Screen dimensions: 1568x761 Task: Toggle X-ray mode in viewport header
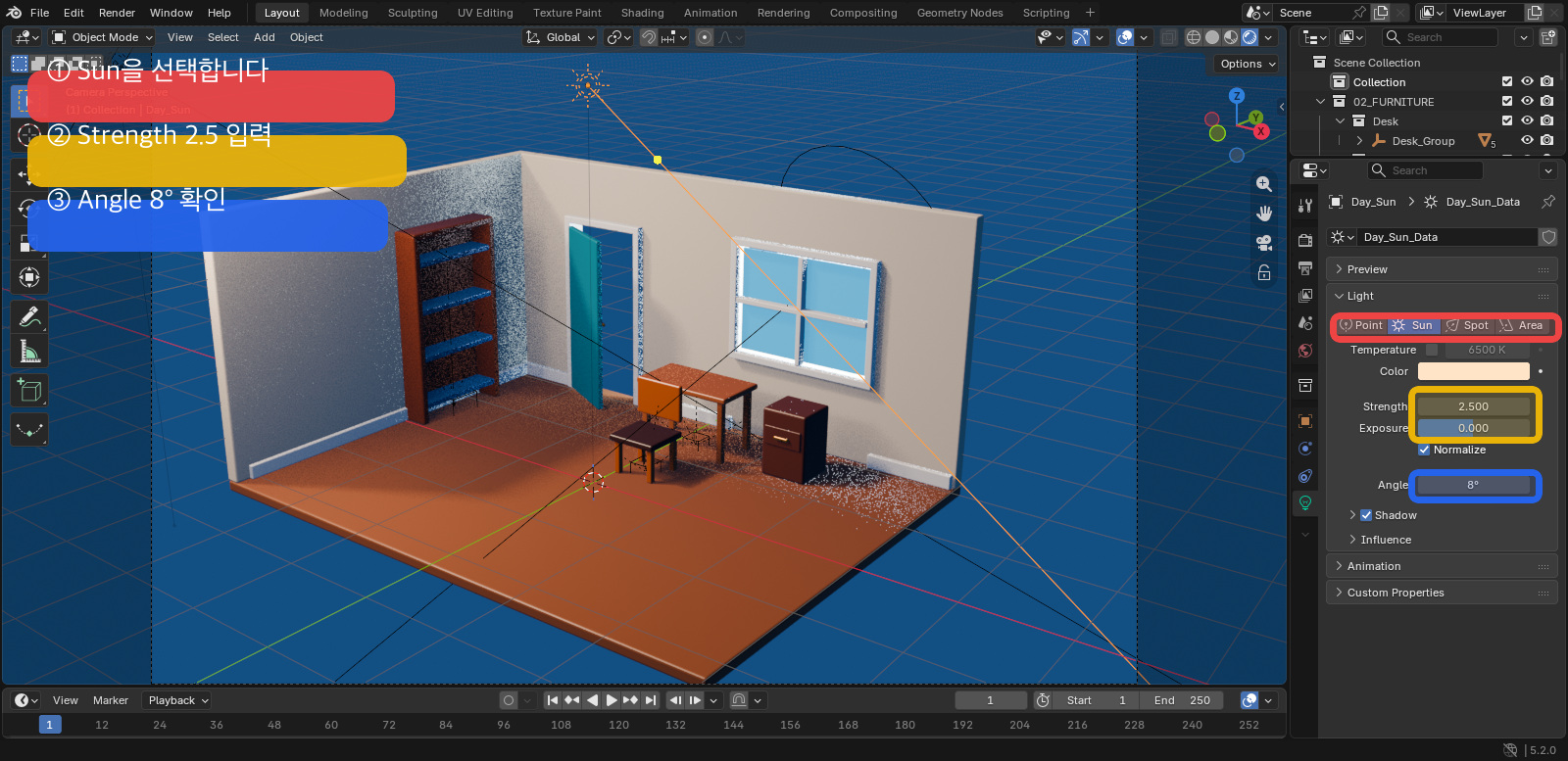tap(1169, 37)
